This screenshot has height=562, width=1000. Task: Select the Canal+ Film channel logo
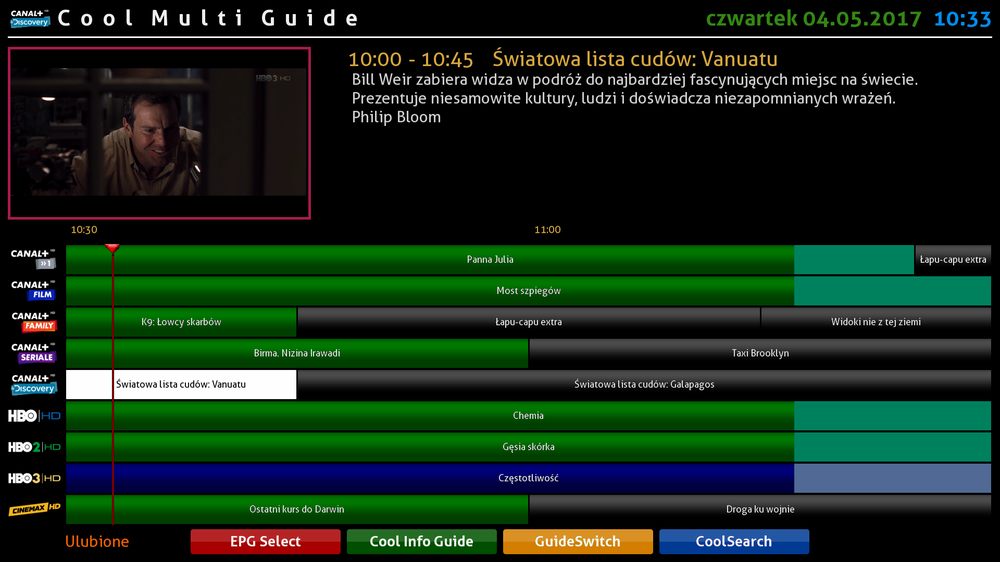[x=33, y=290]
